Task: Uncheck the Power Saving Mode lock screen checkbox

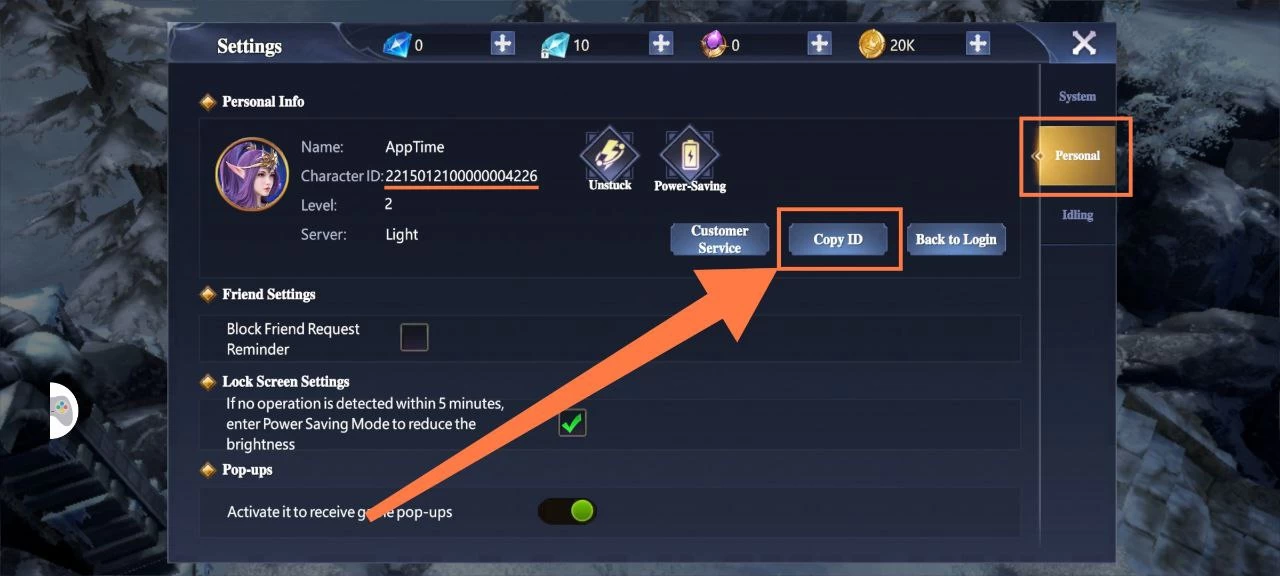Action: click(x=572, y=423)
